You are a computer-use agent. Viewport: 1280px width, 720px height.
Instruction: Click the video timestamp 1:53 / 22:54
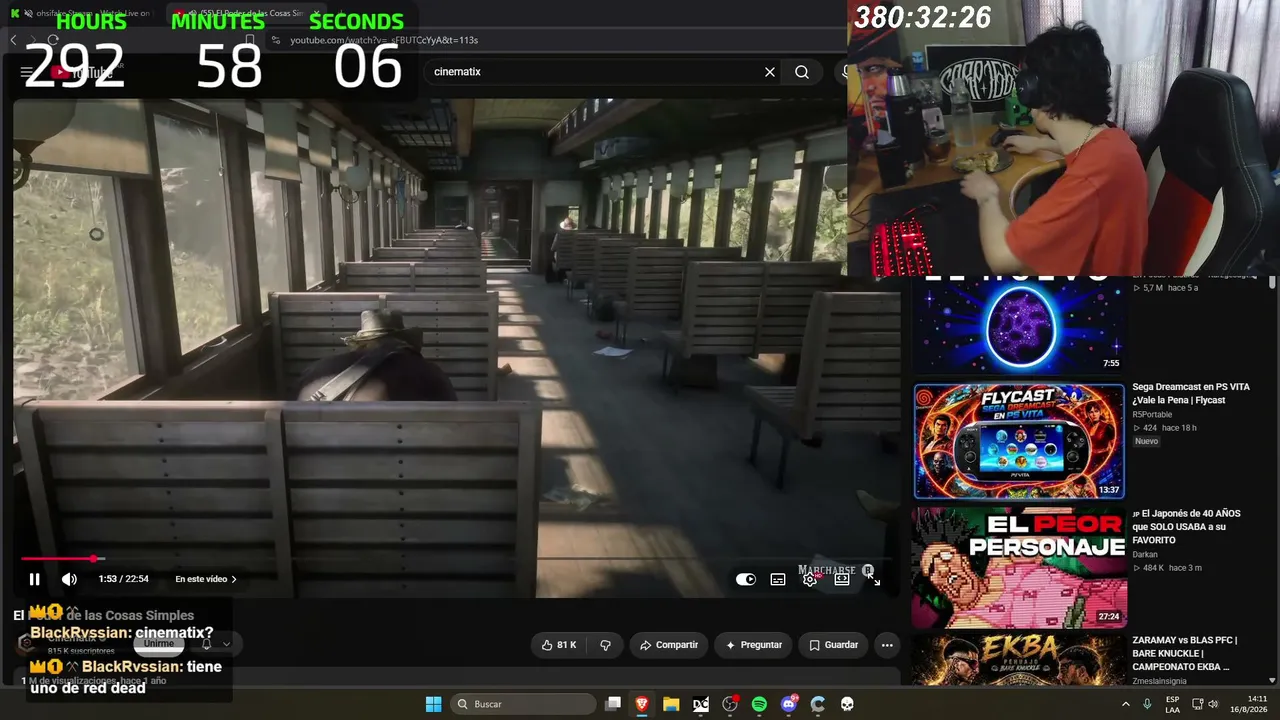coord(123,579)
